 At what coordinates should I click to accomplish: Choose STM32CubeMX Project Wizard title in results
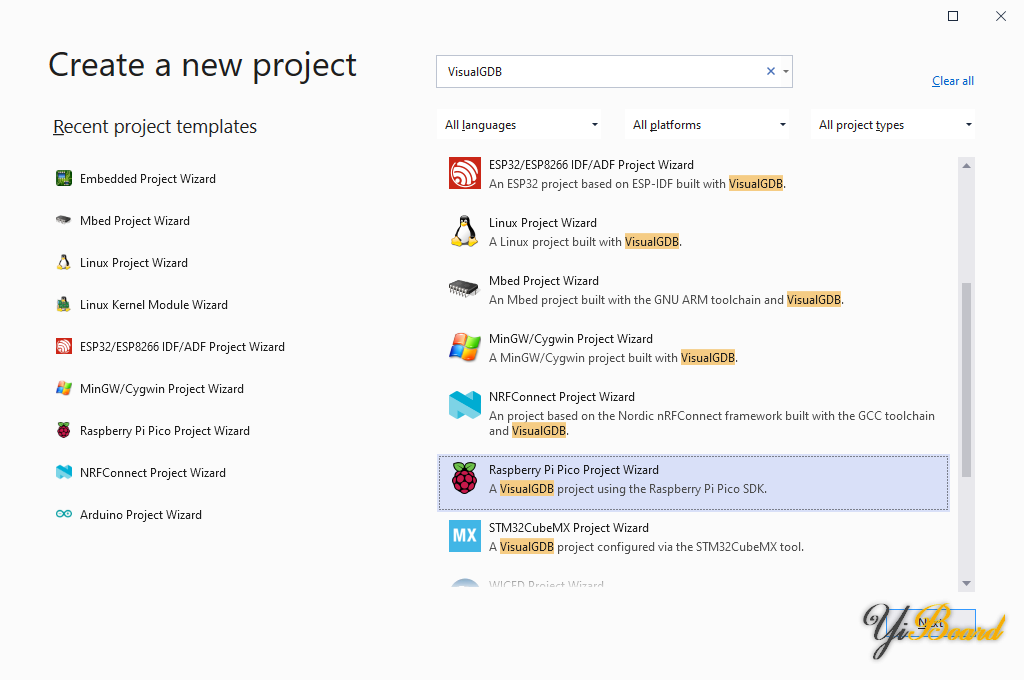tap(569, 528)
